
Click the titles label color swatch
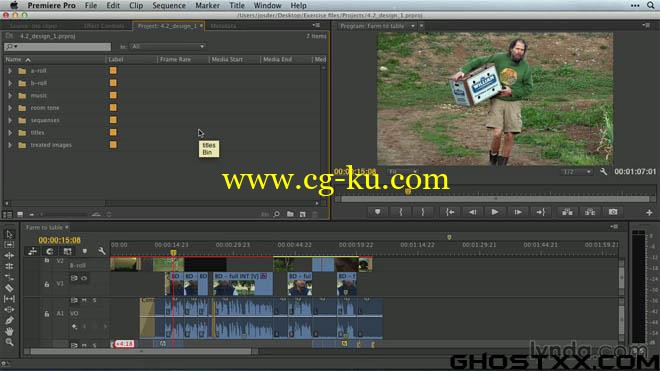click(x=113, y=132)
